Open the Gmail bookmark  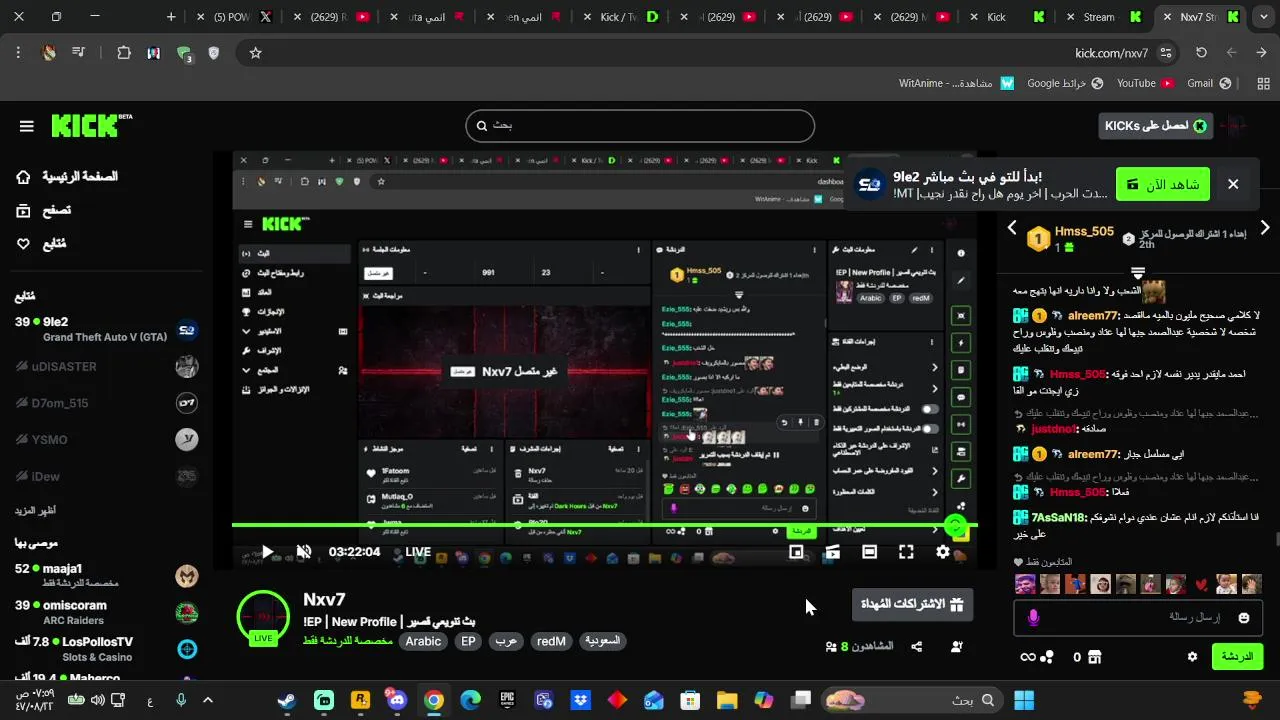1208,83
